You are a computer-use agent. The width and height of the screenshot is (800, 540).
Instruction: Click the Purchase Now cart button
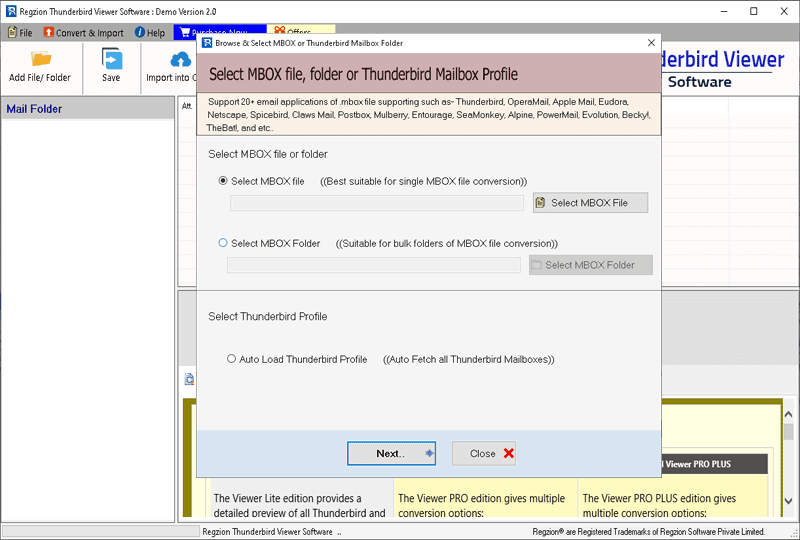186,32
